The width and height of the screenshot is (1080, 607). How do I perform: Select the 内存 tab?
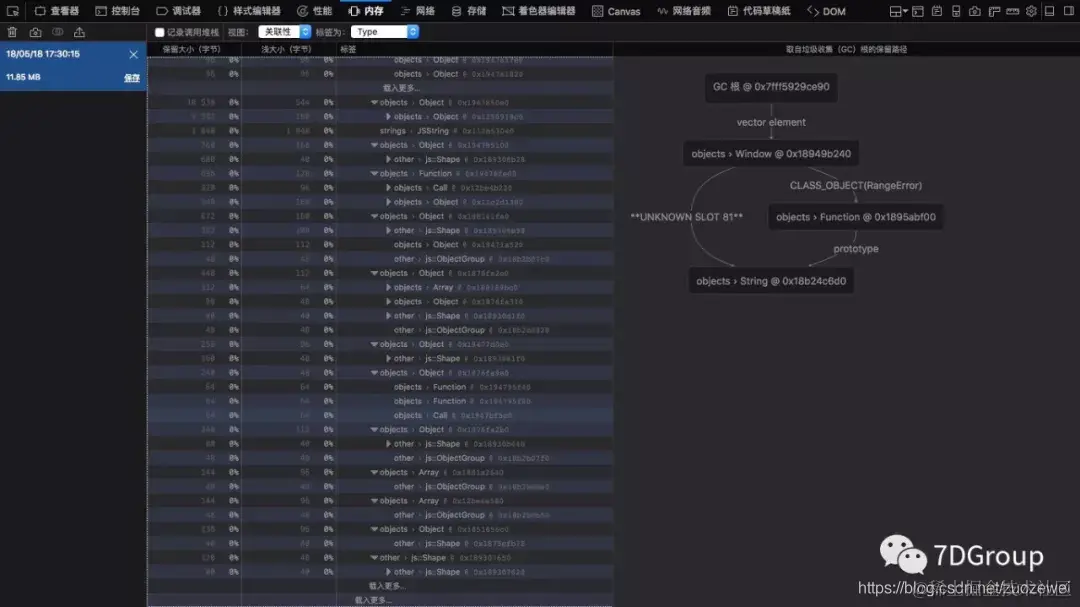(366, 11)
